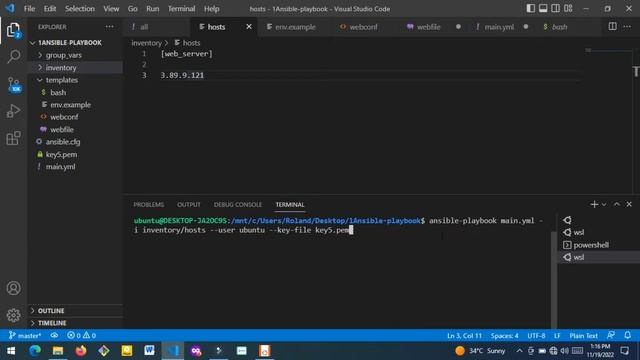Screen dimensions: 640x360
Task: Close the terminal panel
Action: [629, 204]
